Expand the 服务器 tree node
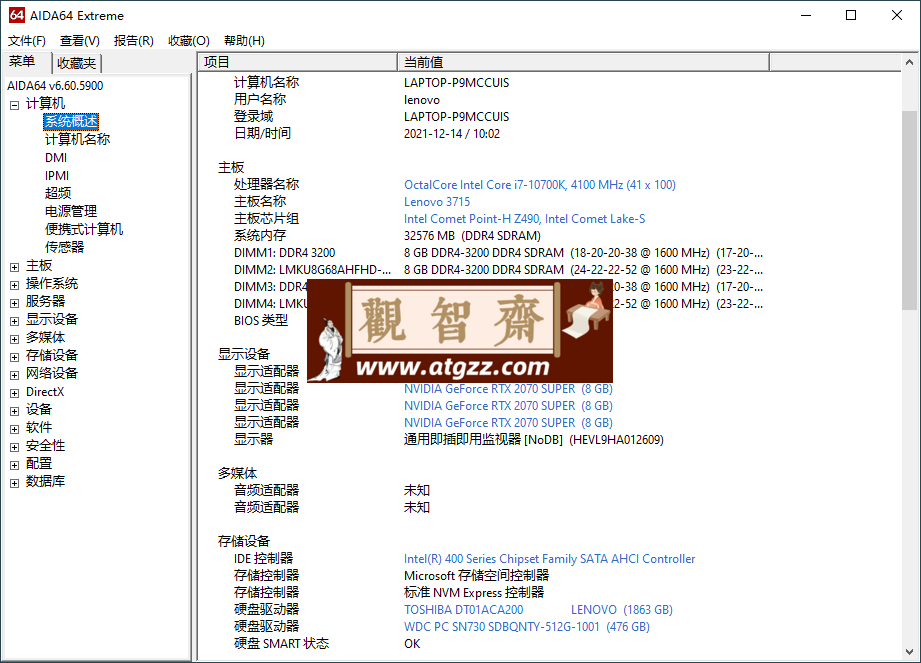 (x=15, y=303)
